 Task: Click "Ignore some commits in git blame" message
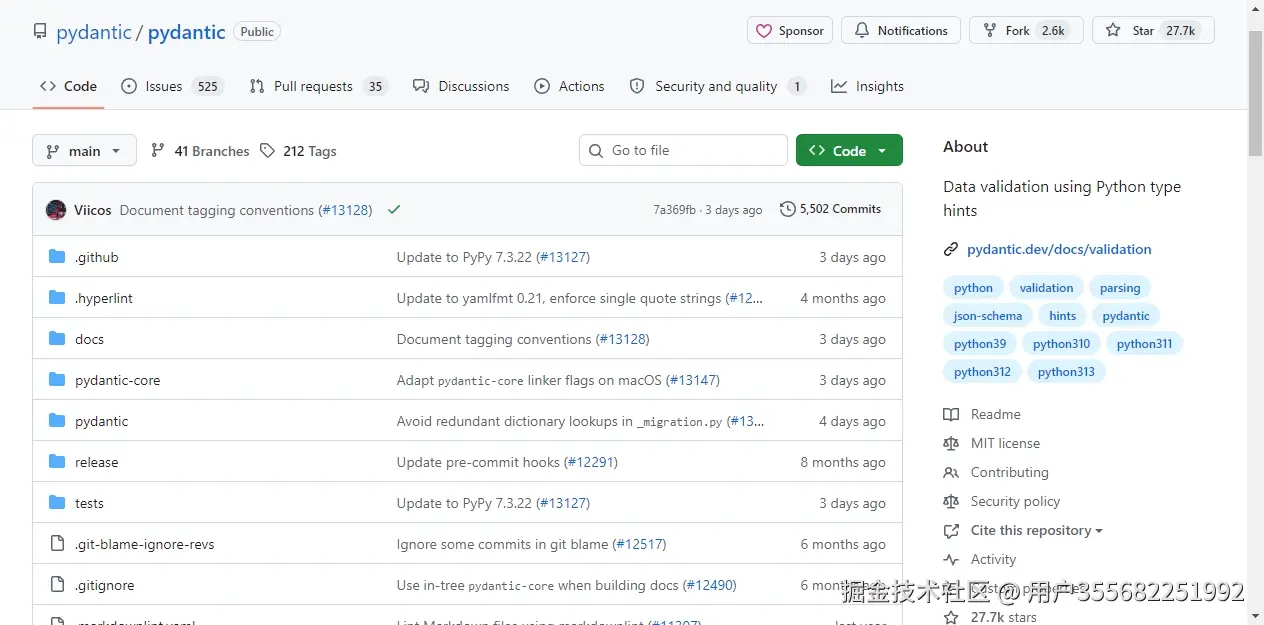502,544
